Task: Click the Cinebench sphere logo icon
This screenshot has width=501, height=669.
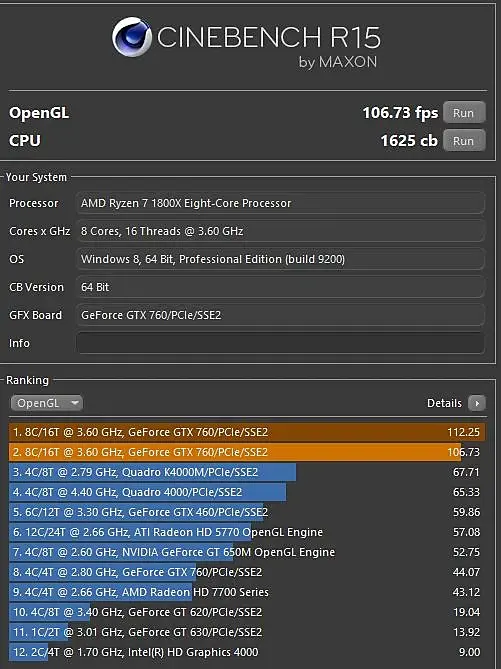Action: pyautogui.click(x=131, y=37)
